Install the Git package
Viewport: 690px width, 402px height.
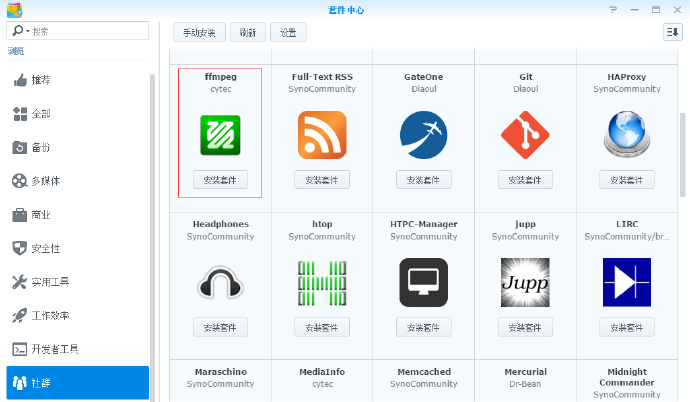[x=525, y=179]
